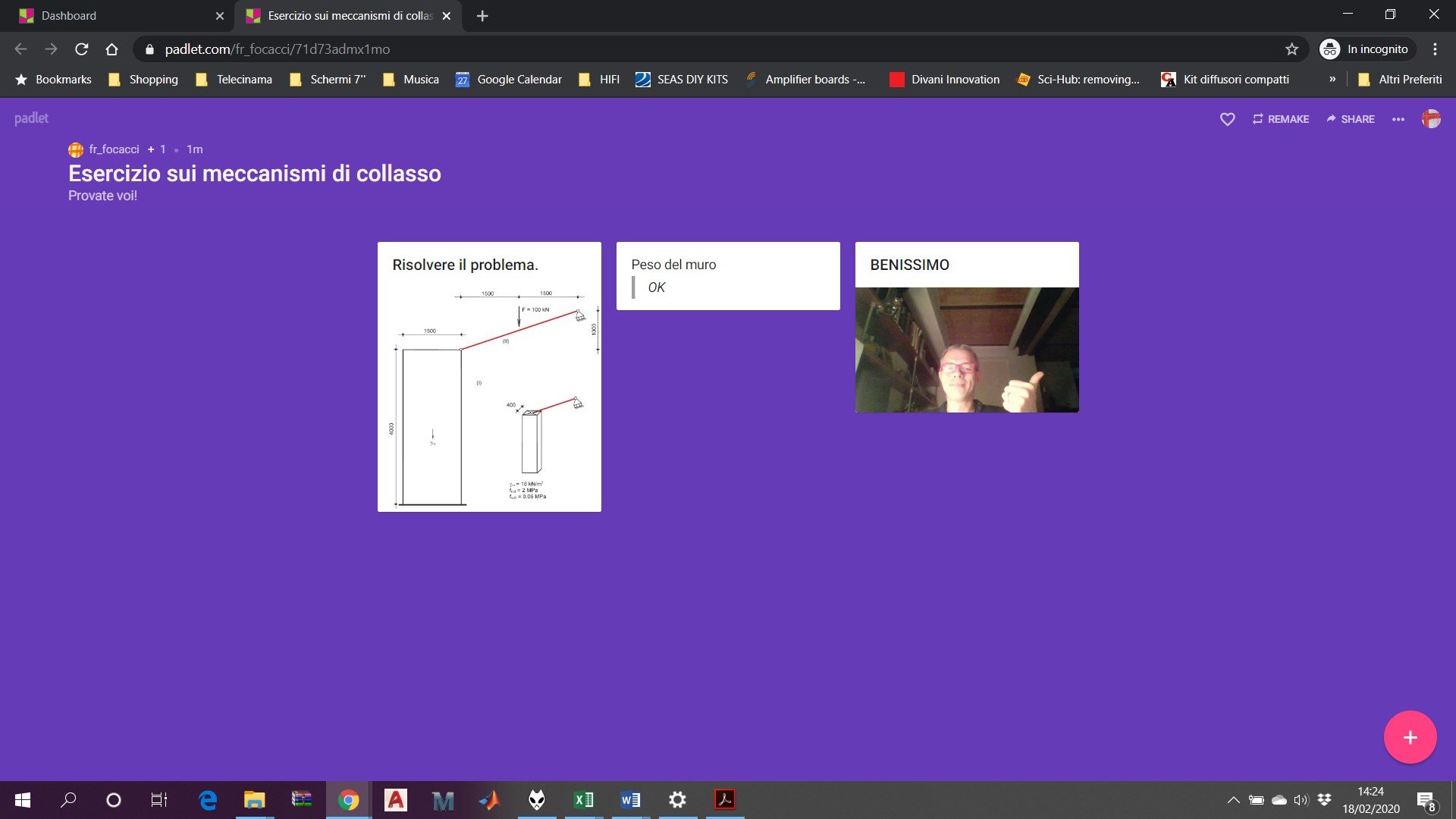Show hidden system tray icons

pos(1233,800)
